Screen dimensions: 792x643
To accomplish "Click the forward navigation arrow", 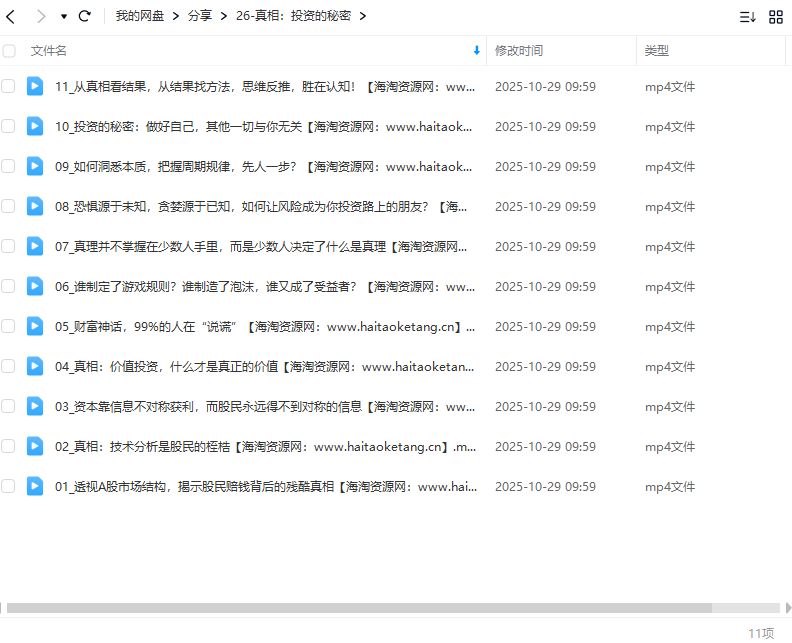I will click(41, 16).
